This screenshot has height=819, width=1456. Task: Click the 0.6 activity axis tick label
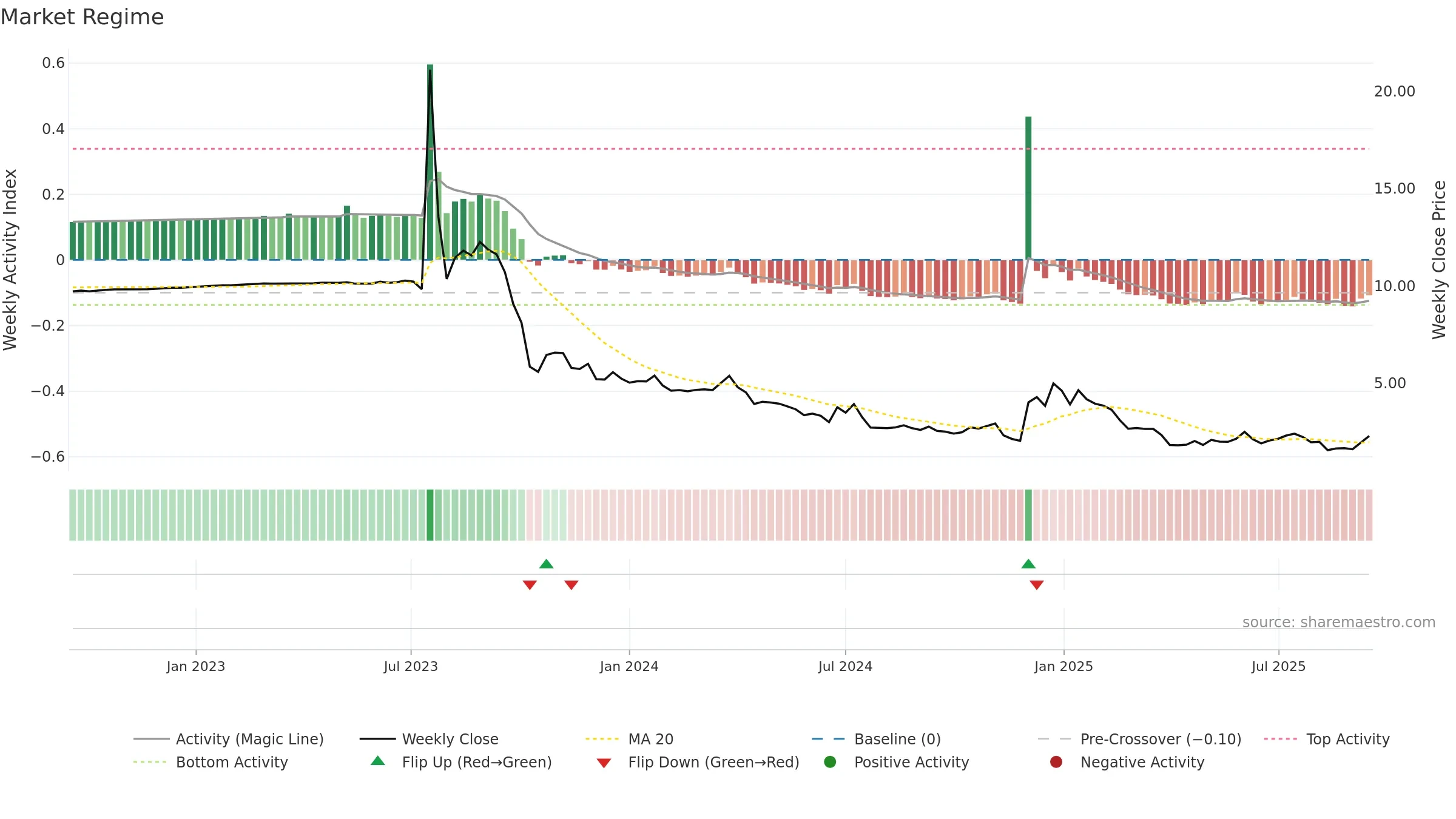click(x=53, y=63)
